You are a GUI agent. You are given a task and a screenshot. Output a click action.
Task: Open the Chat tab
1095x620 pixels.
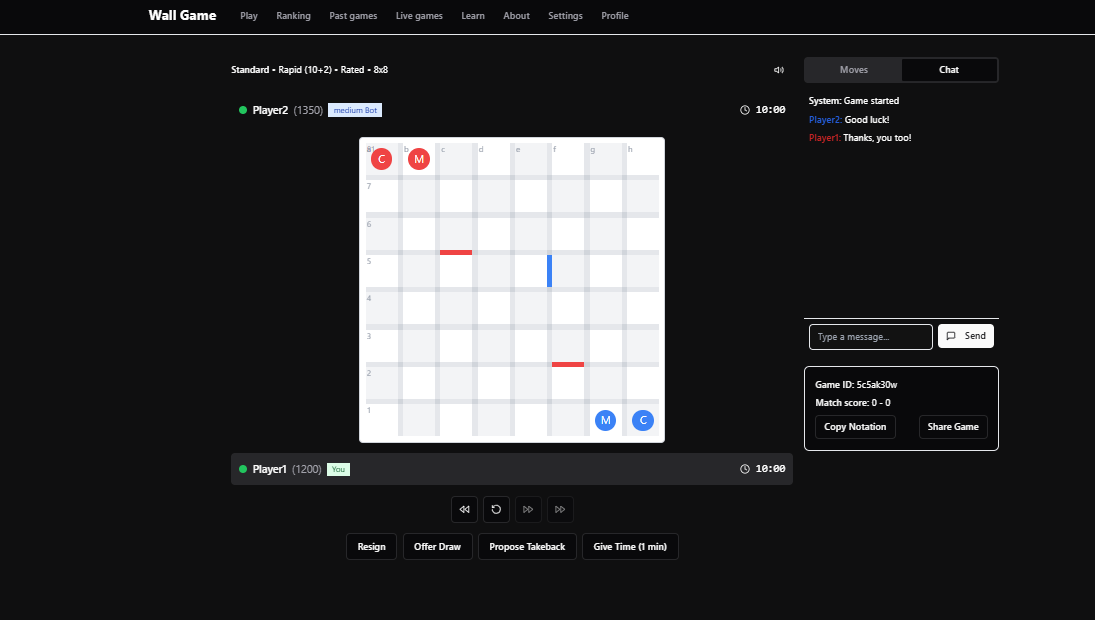(948, 69)
